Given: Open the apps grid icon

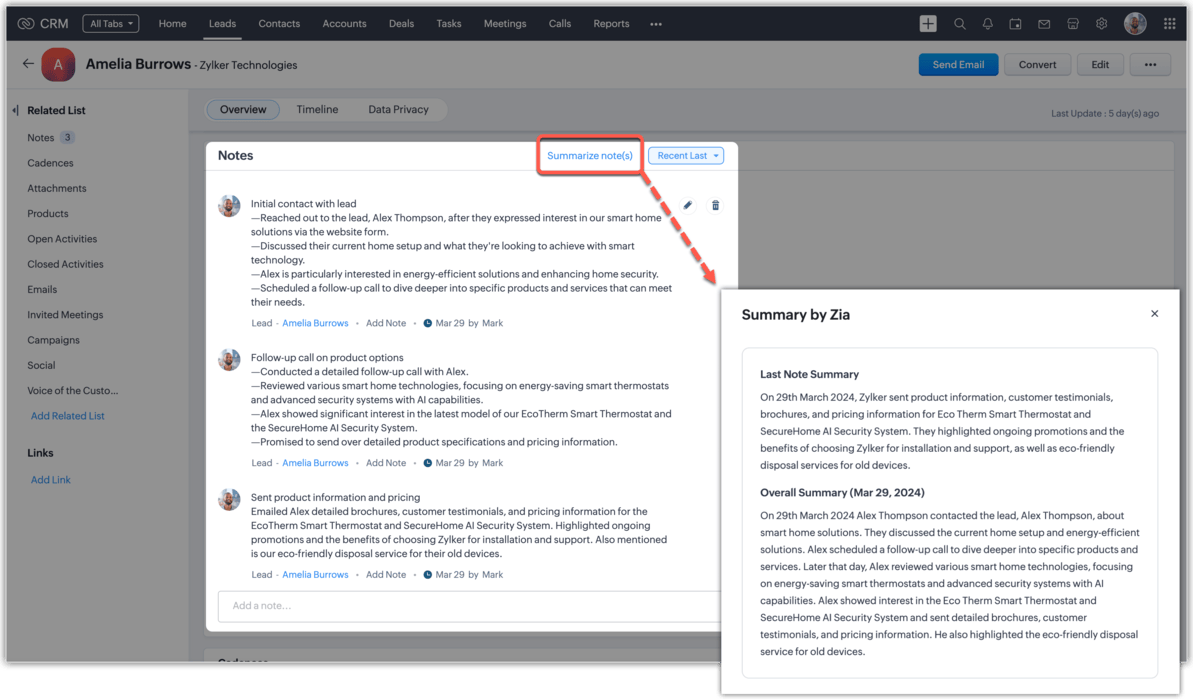Looking at the screenshot, I should click(x=1169, y=24).
